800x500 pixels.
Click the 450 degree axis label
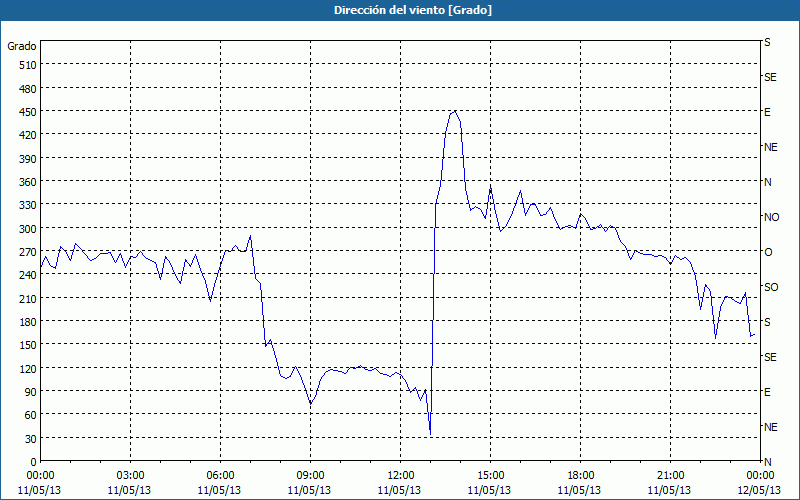28,112
